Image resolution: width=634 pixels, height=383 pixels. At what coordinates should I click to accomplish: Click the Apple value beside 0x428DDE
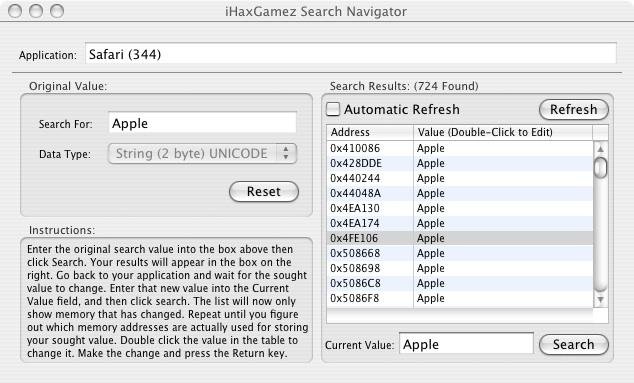tap(431, 163)
